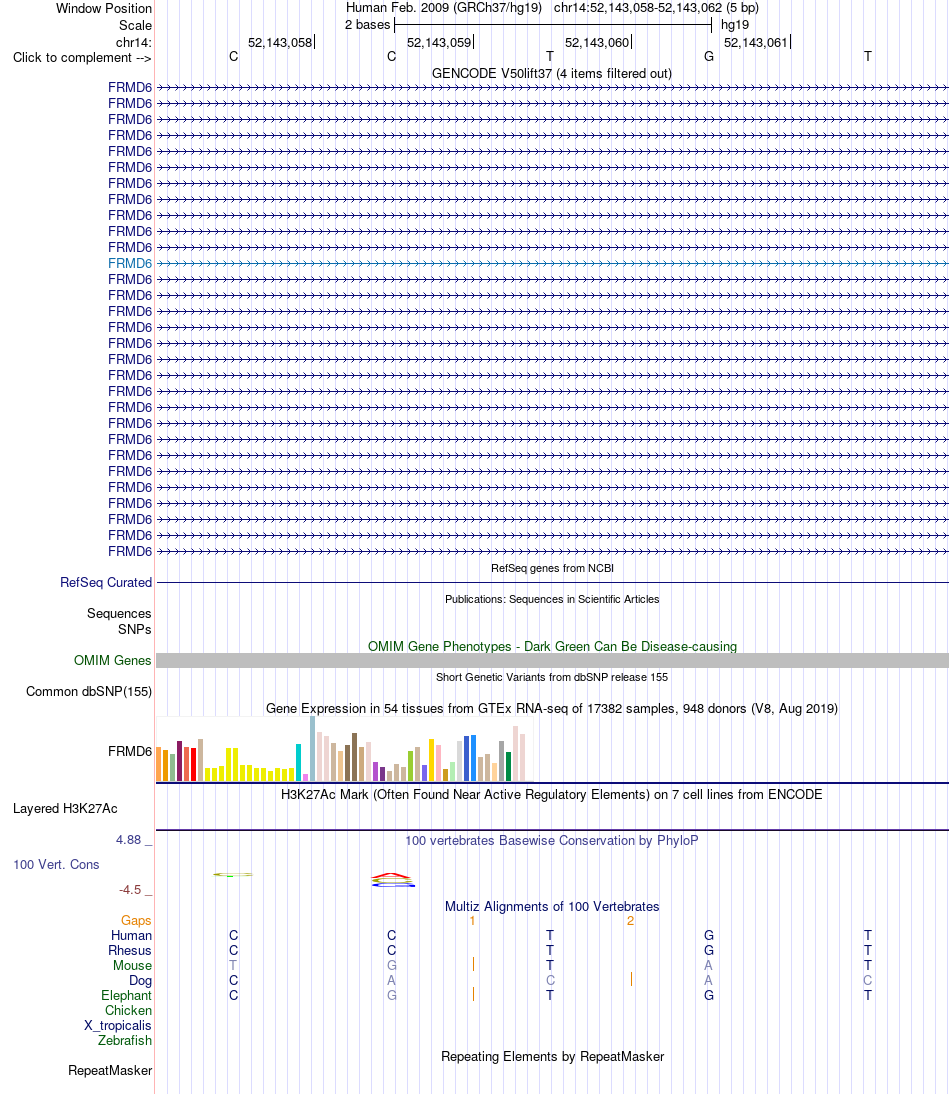The height and width of the screenshot is (1094, 950).
Task: Click position label 52,143,060
Action: 598,43
